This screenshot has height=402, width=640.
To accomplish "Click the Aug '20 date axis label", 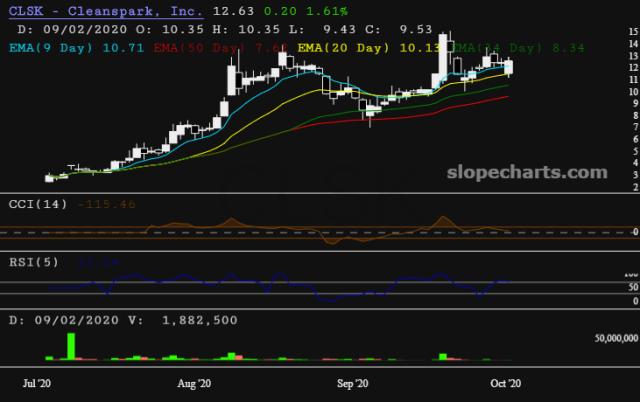I will pyautogui.click(x=194, y=383).
